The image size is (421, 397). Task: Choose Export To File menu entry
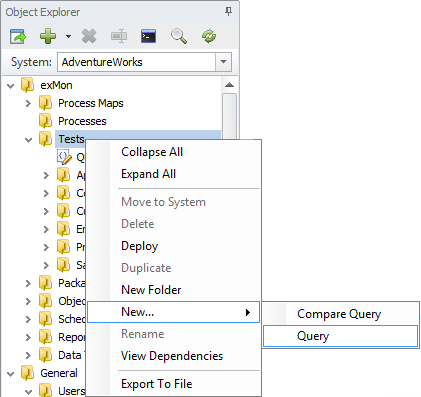point(157,384)
